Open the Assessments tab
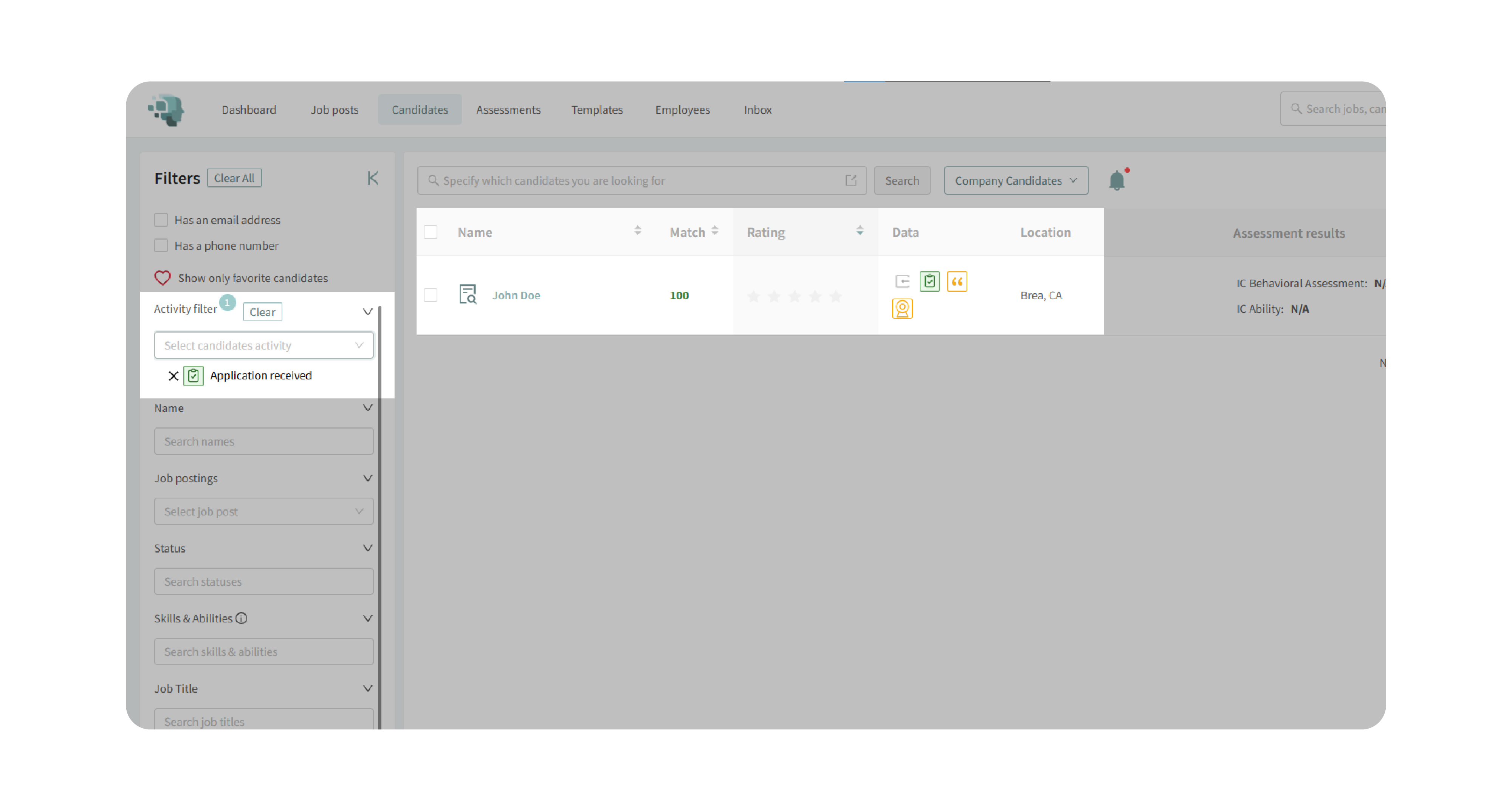The height and width of the screenshot is (811, 1512). pos(508,109)
